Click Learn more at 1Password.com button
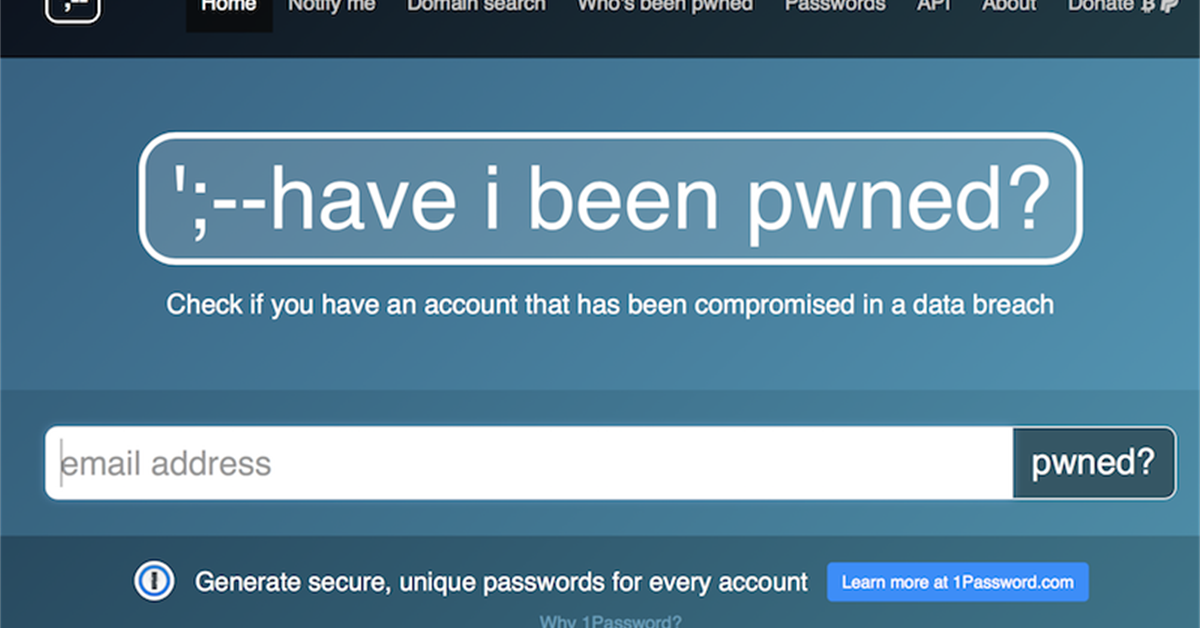The width and height of the screenshot is (1200, 628). pyautogui.click(x=957, y=582)
